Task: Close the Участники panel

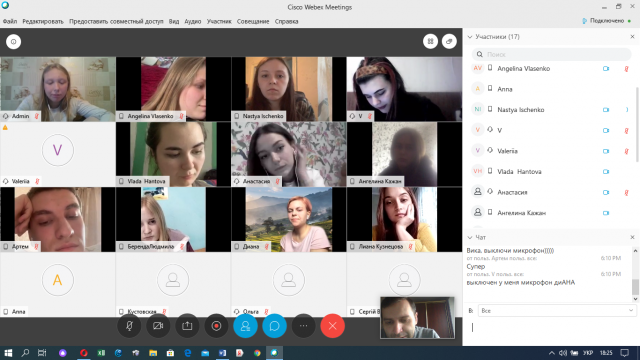Action: (632, 37)
